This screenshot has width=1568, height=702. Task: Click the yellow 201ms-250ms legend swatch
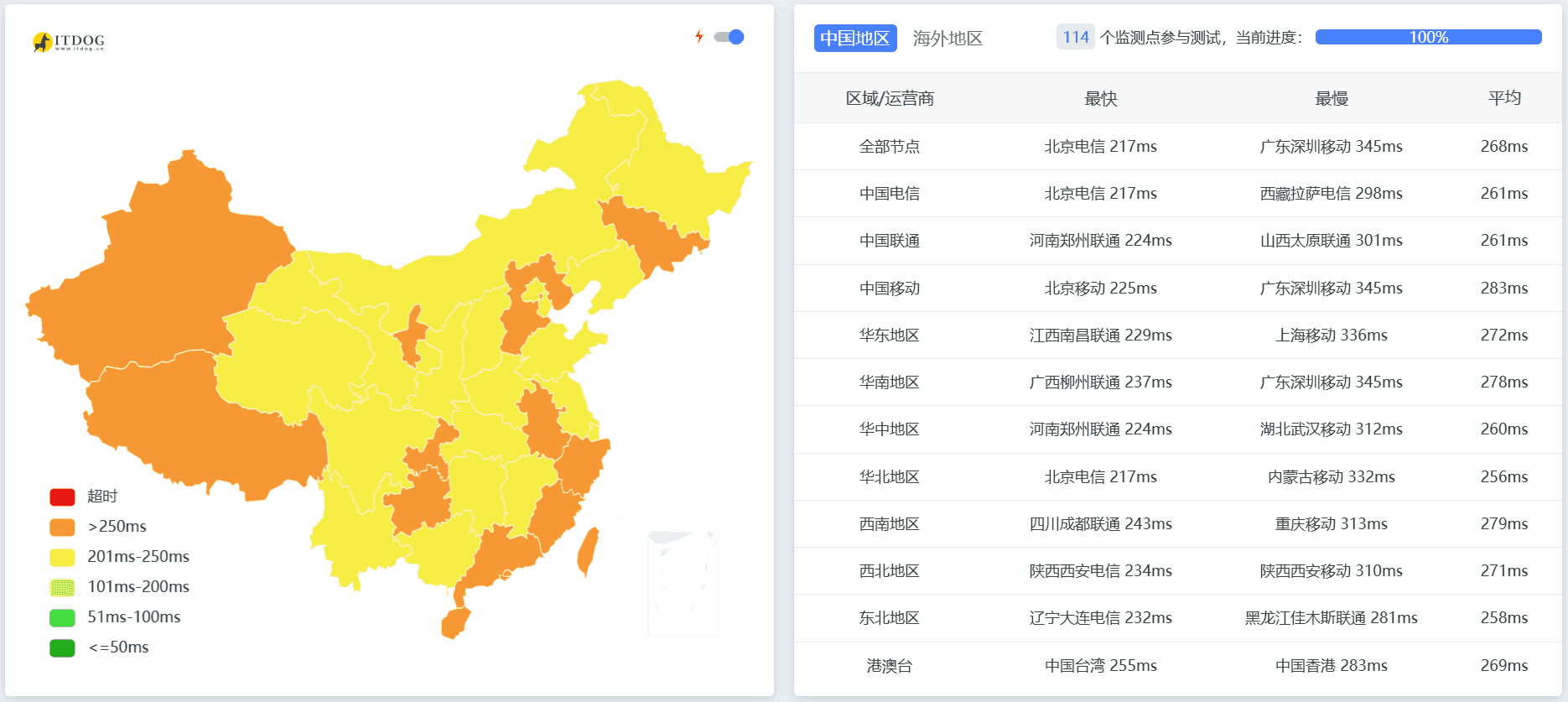(x=62, y=557)
